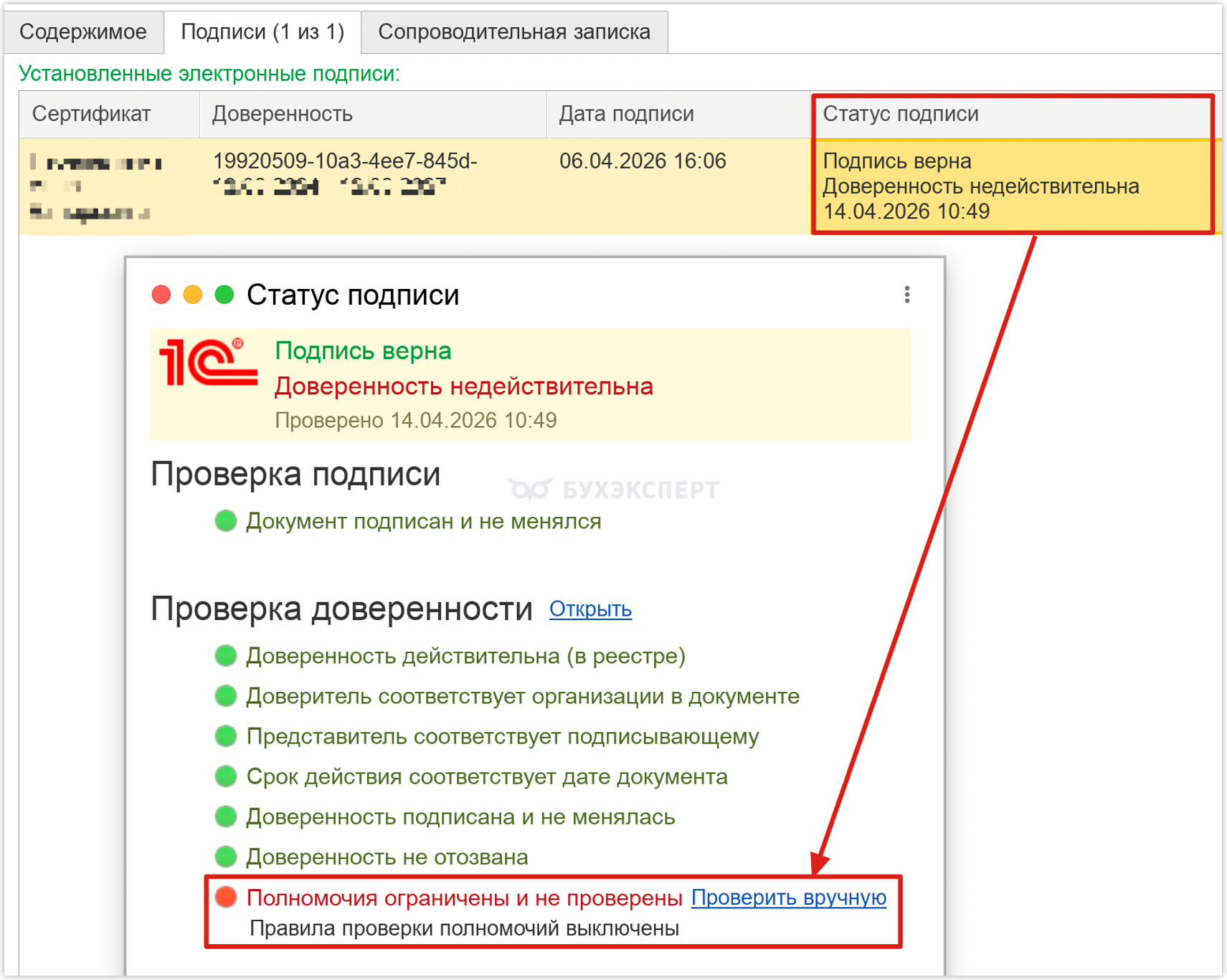Viewport: 1227px width, 980px height.
Task: Click 'Полномочия ограничены и не проверены' text
Action: [465, 898]
